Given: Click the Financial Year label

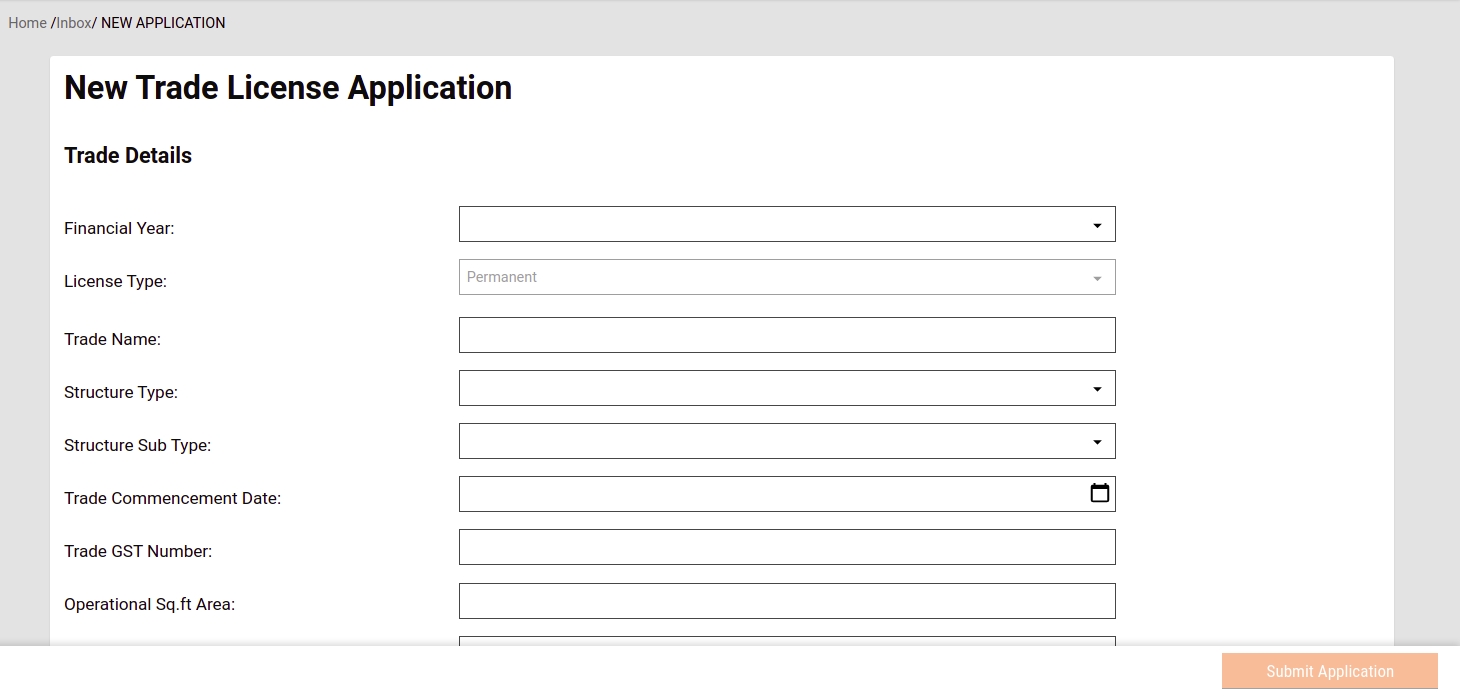Looking at the screenshot, I should [119, 228].
